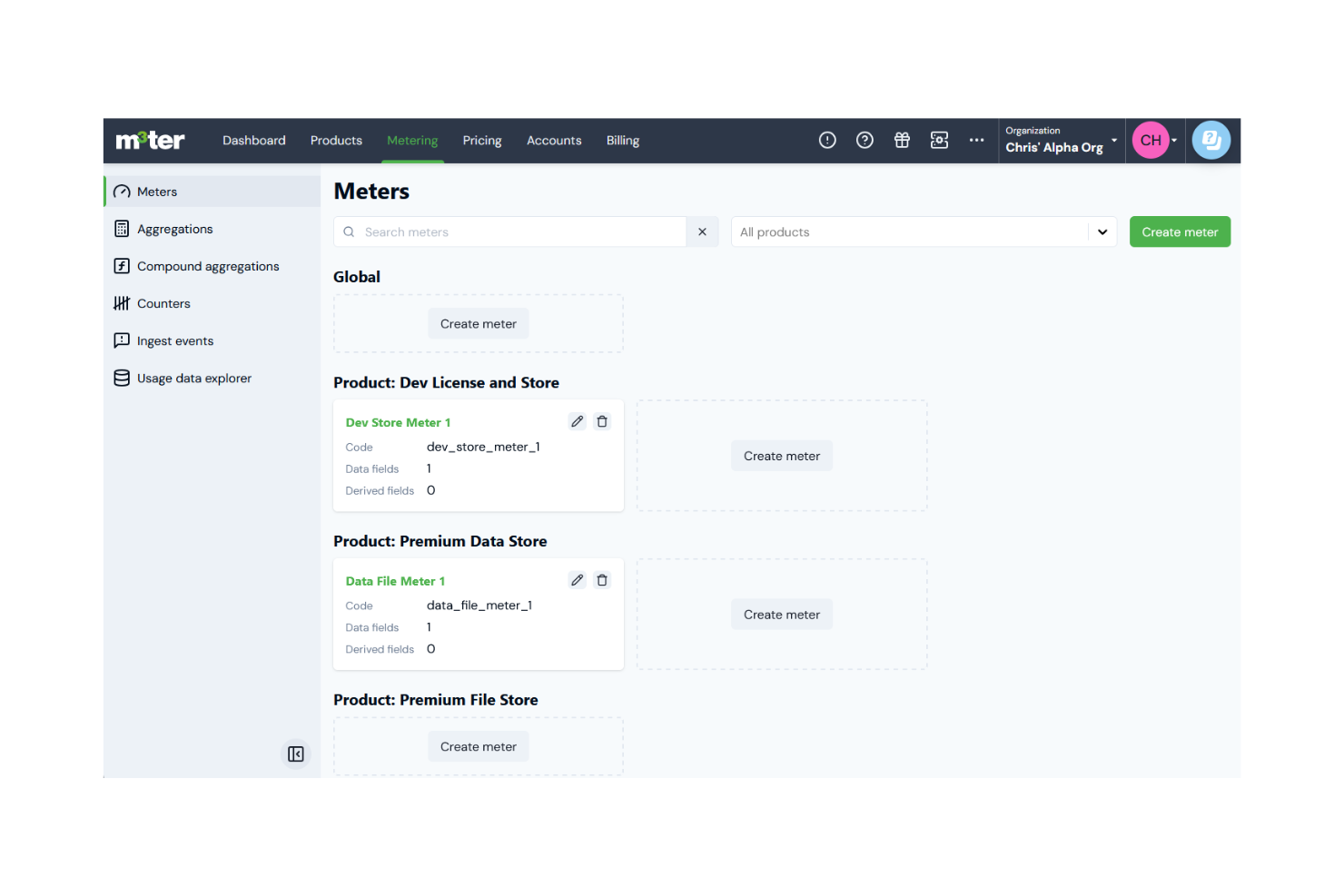1344x896 pixels.
Task: Open the Dev Store Meter 1 link
Action: click(398, 422)
